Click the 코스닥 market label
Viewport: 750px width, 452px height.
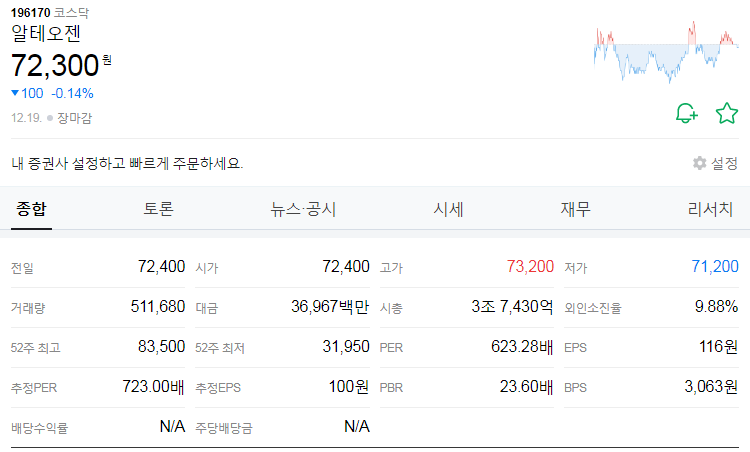[x=71, y=12]
